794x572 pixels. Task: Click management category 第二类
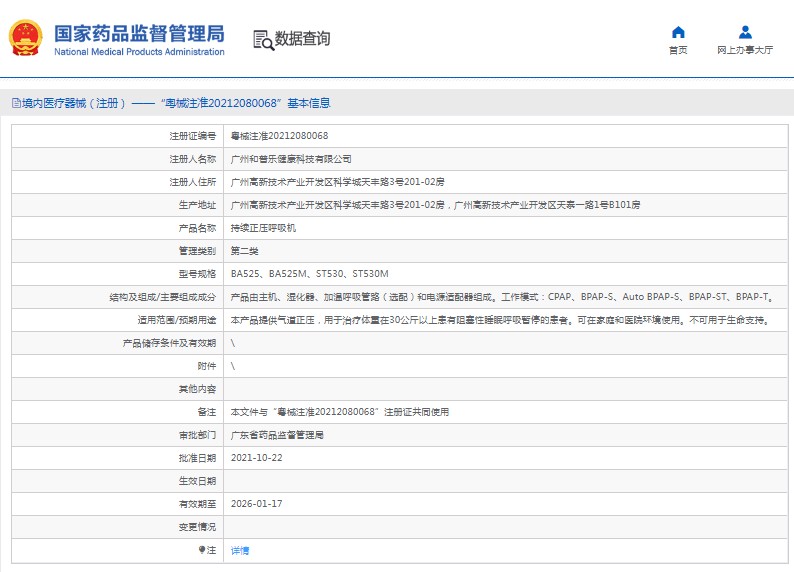pyautogui.click(x=244, y=251)
